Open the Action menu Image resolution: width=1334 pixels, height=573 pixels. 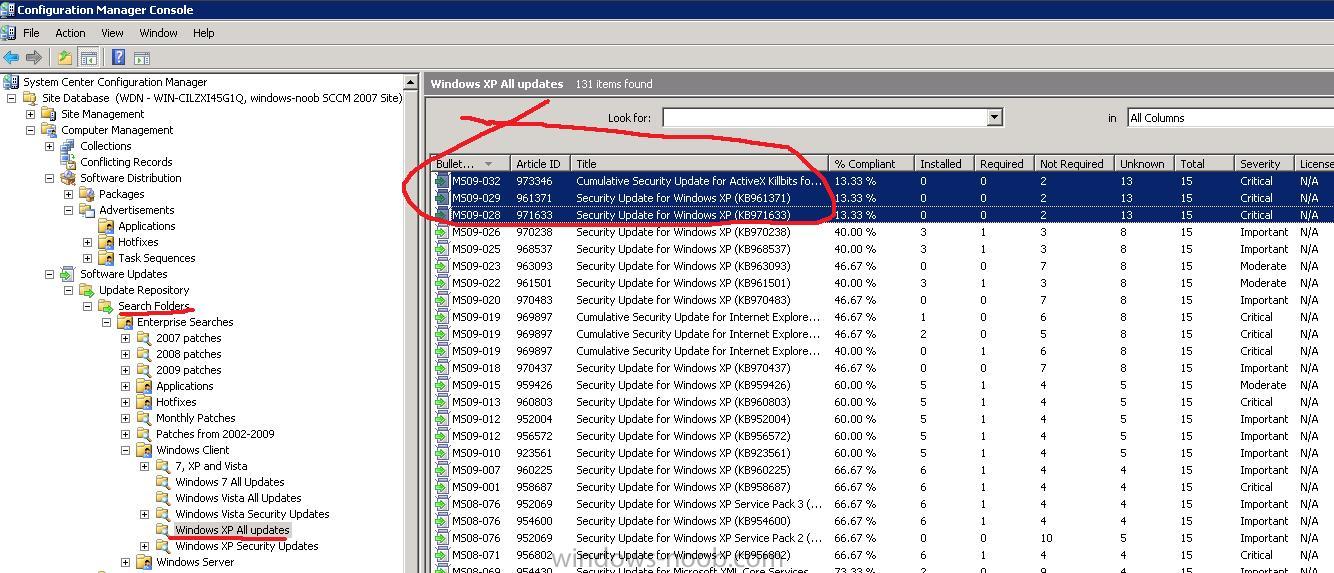click(x=70, y=33)
